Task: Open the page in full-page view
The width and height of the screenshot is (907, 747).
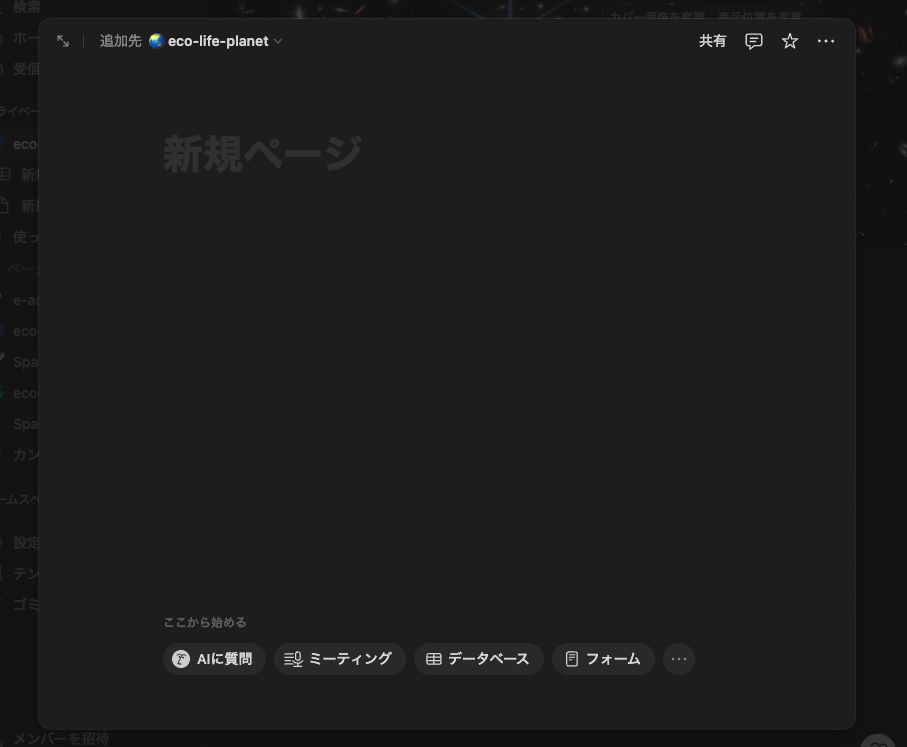Action: tap(63, 41)
